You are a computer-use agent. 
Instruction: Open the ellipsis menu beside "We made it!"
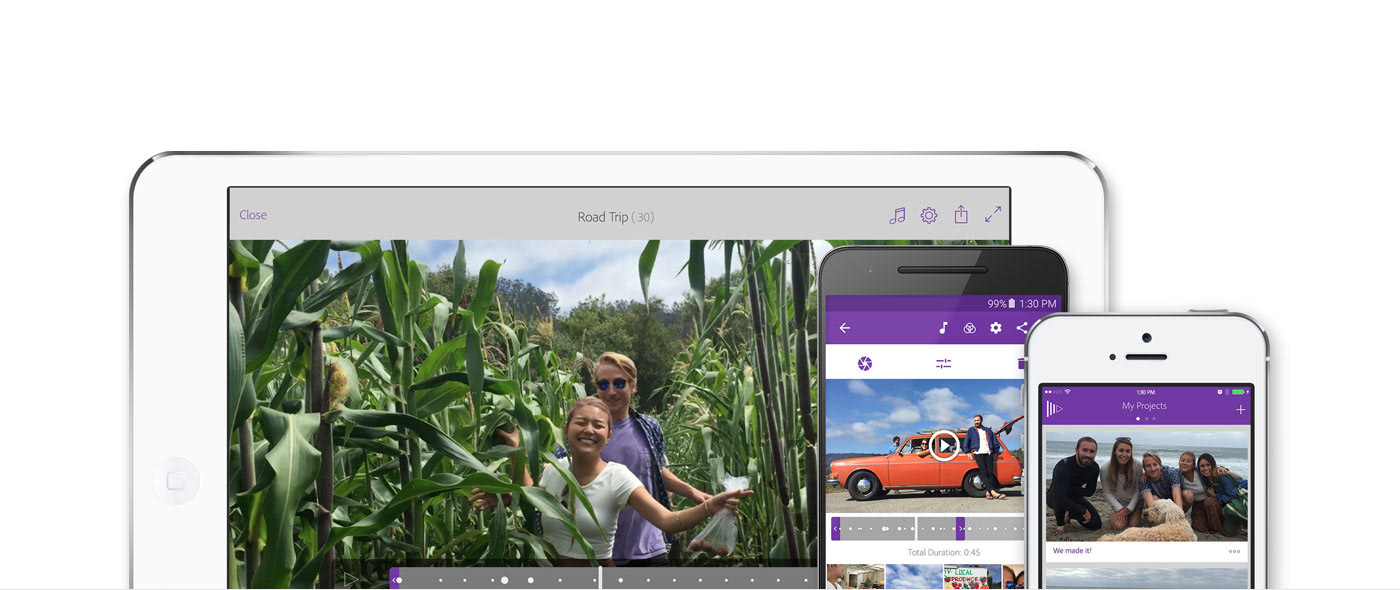1234,551
